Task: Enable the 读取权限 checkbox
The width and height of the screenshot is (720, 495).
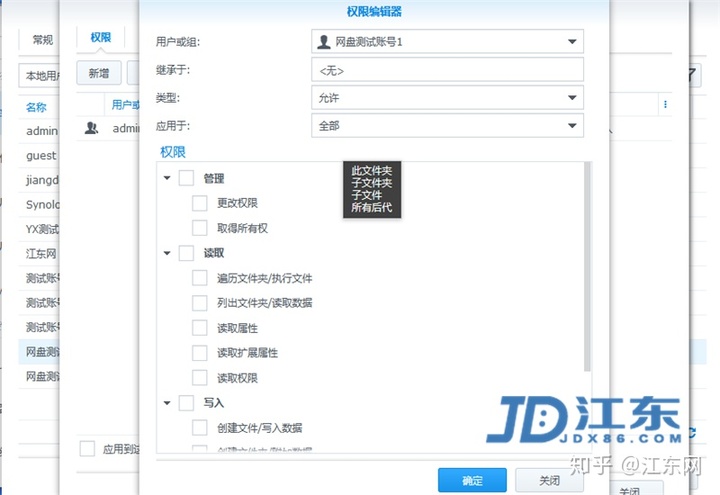Action: 200,377
